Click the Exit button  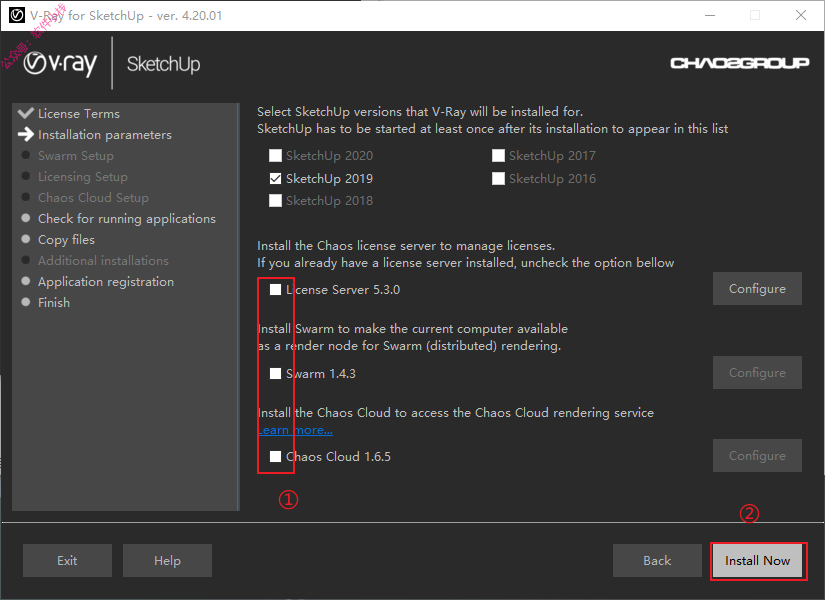[67, 561]
